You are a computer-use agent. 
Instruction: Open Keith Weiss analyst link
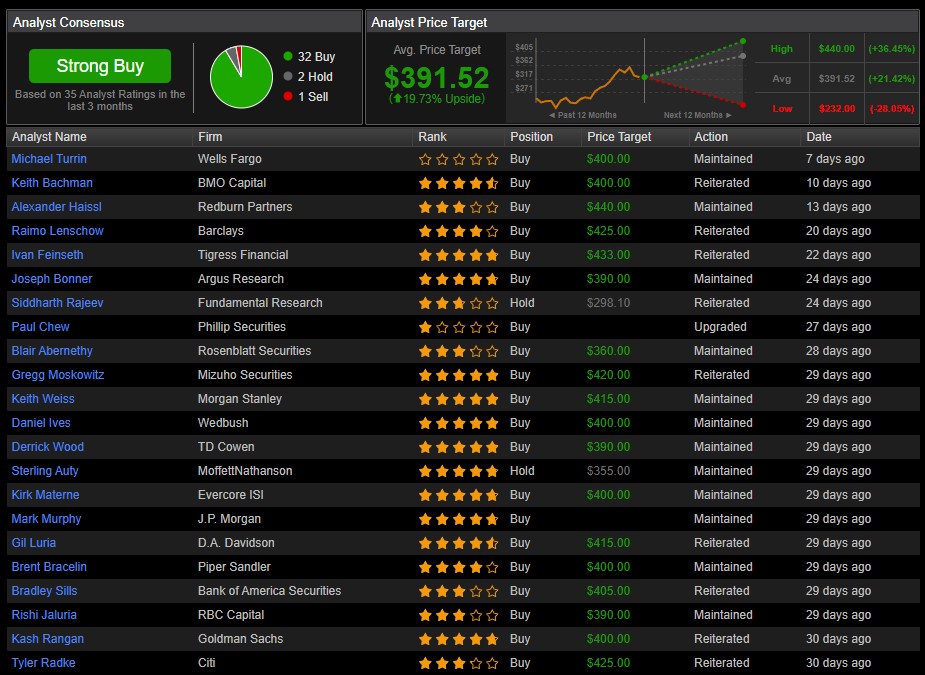click(43, 399)
